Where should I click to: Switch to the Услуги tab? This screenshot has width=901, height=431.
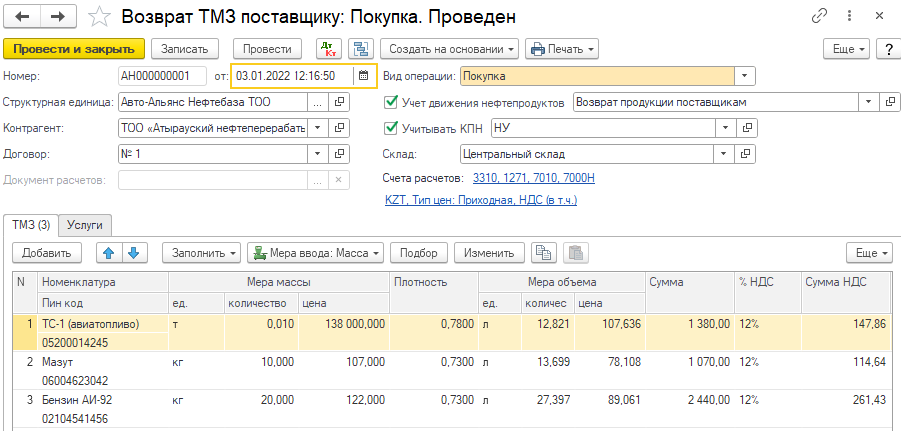tap(86, 226)
